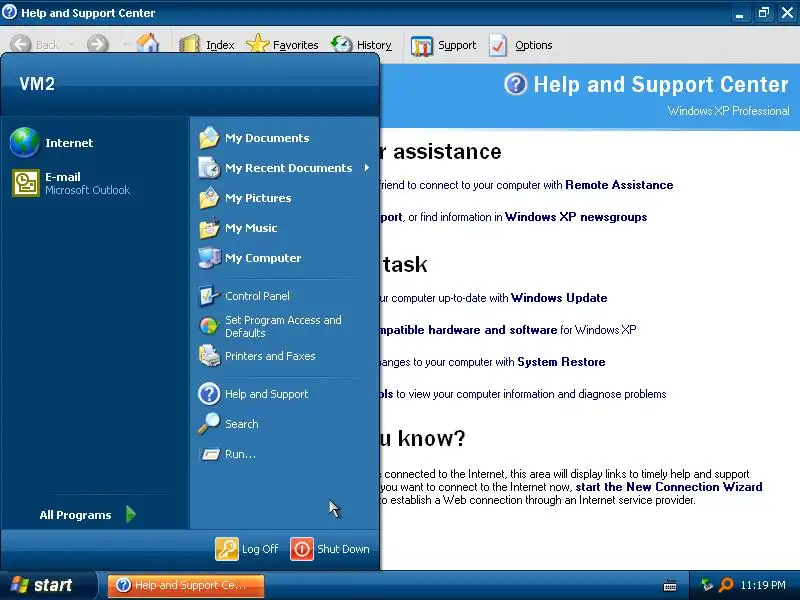The width and height of the screenshot is (800, 600).
Task: Click the Home icon in Help toolbar
Action: coord(147,44)
